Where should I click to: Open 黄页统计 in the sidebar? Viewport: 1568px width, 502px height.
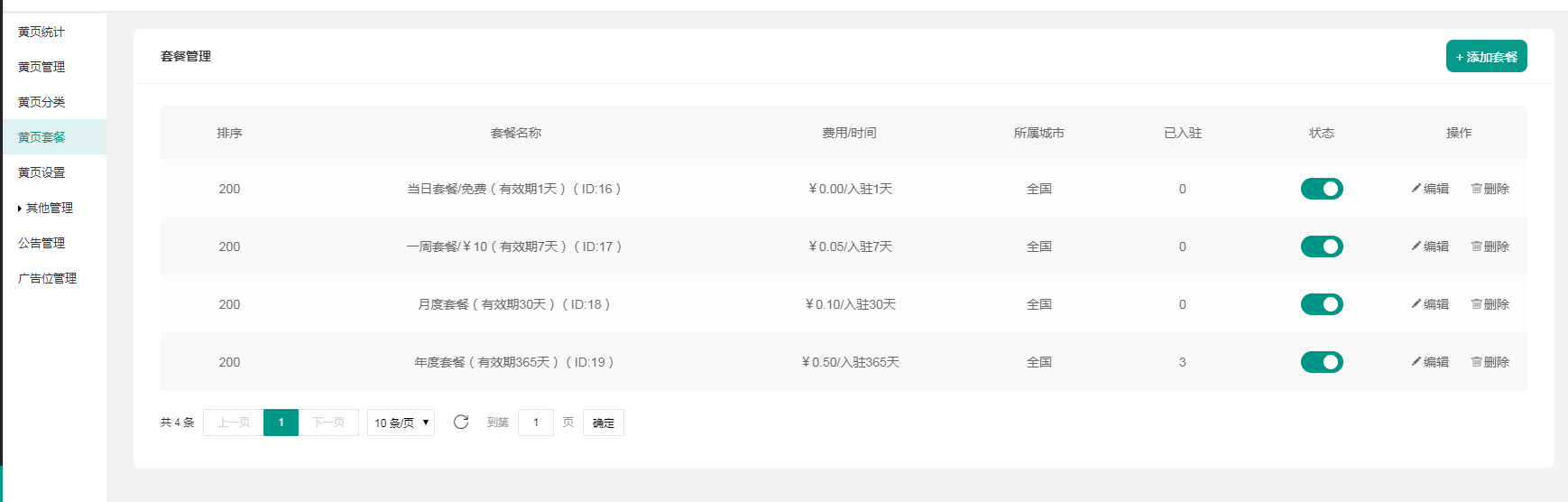pos(42,32)
